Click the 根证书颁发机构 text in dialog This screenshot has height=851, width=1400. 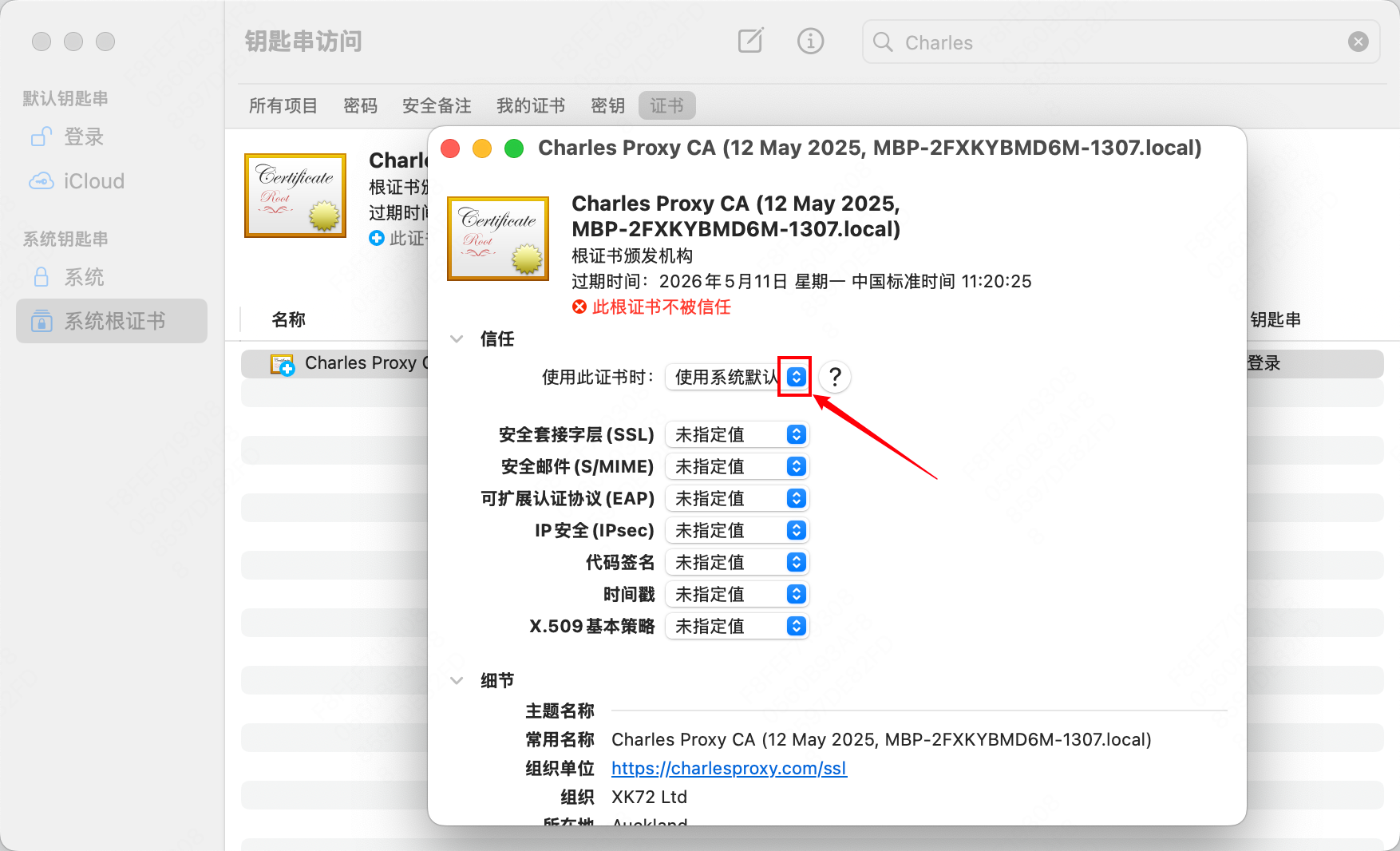[632, 255]
